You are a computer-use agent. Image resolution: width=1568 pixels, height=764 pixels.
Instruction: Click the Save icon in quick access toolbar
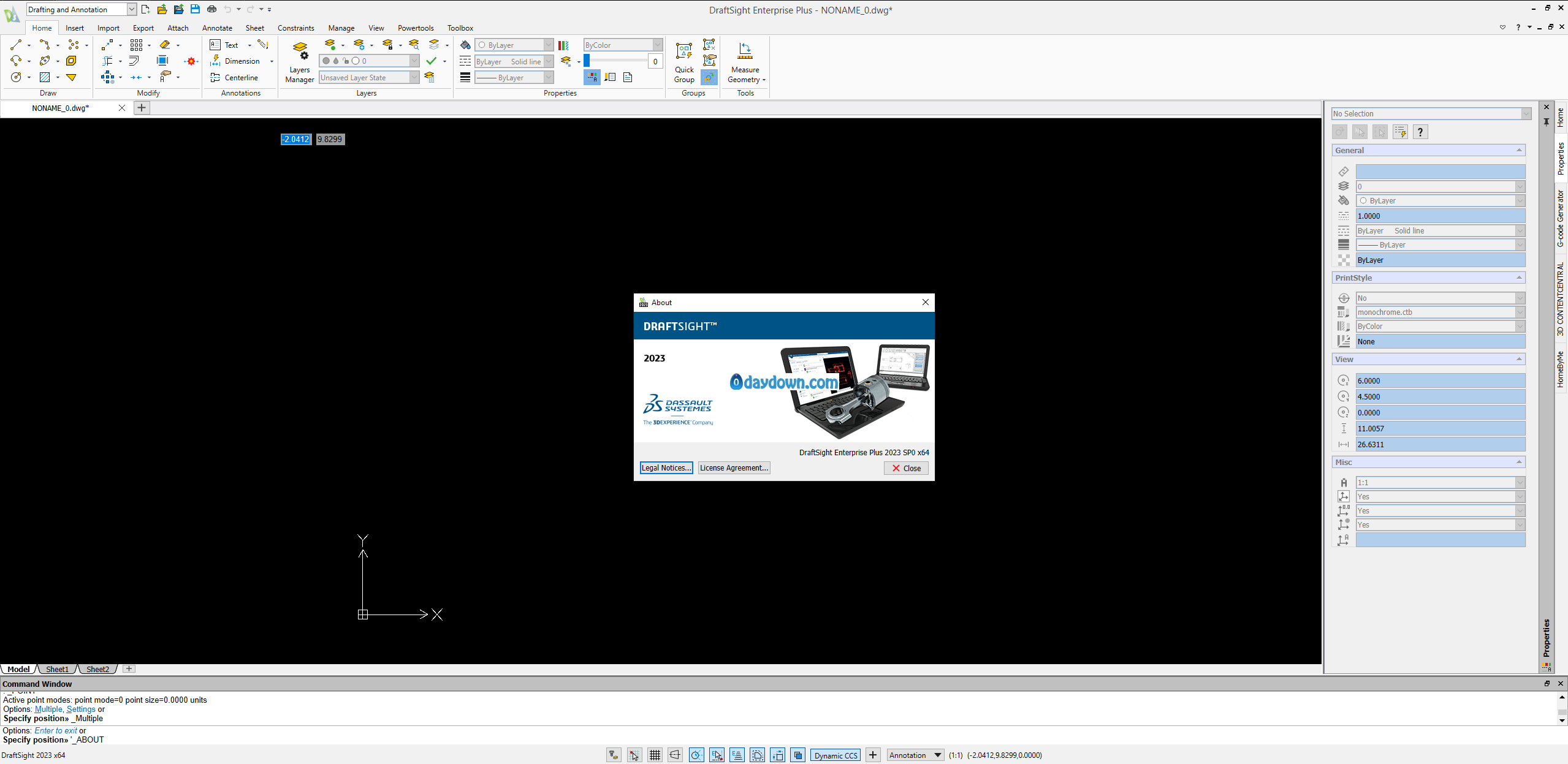[x=195, y=9]
